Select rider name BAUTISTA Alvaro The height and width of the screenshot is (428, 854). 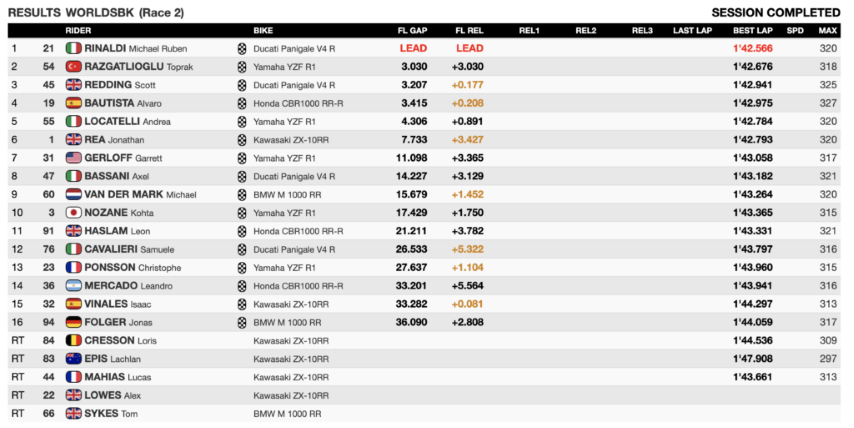(x=123, y=103)
